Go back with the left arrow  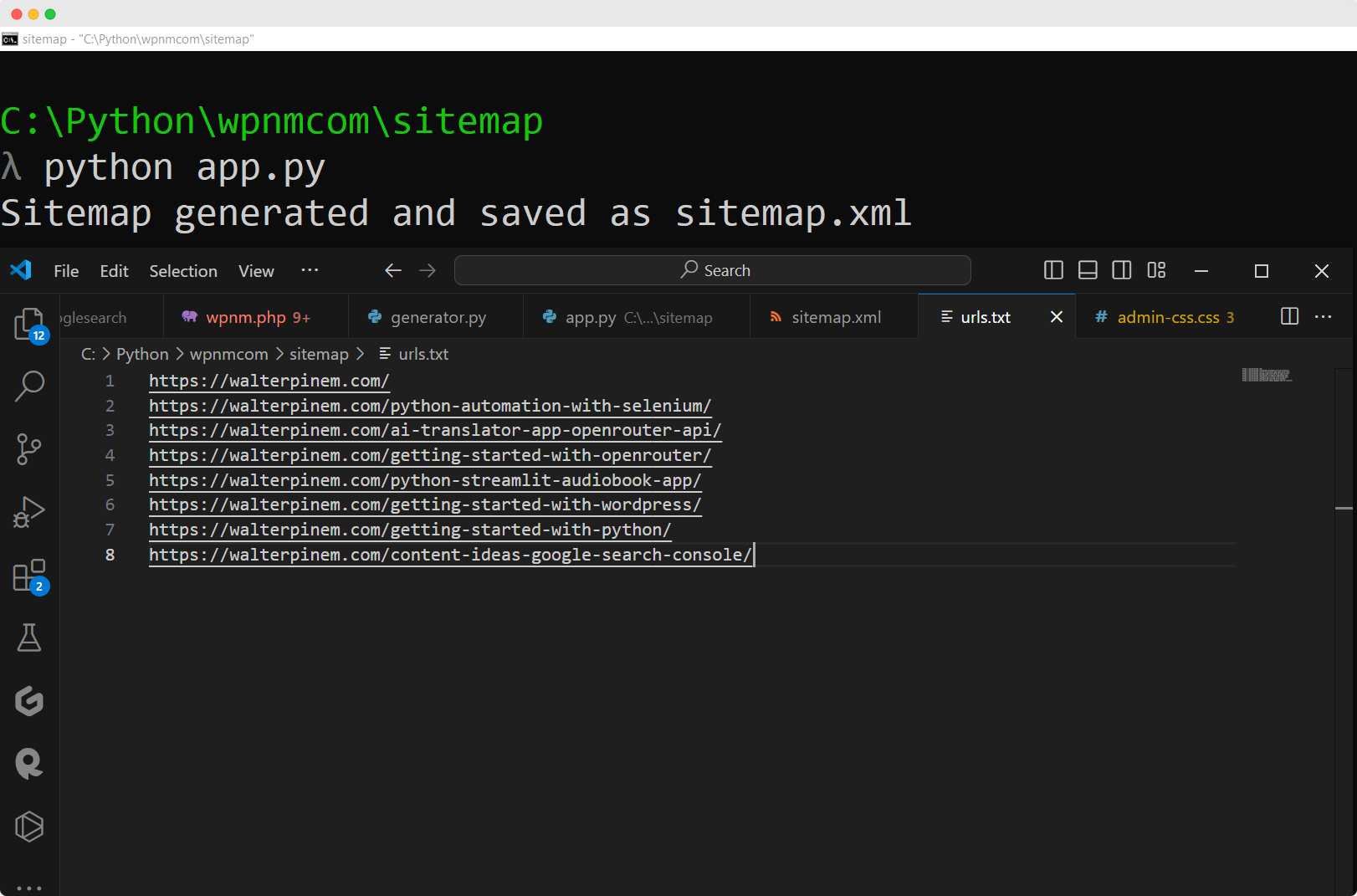coord(393,270)
